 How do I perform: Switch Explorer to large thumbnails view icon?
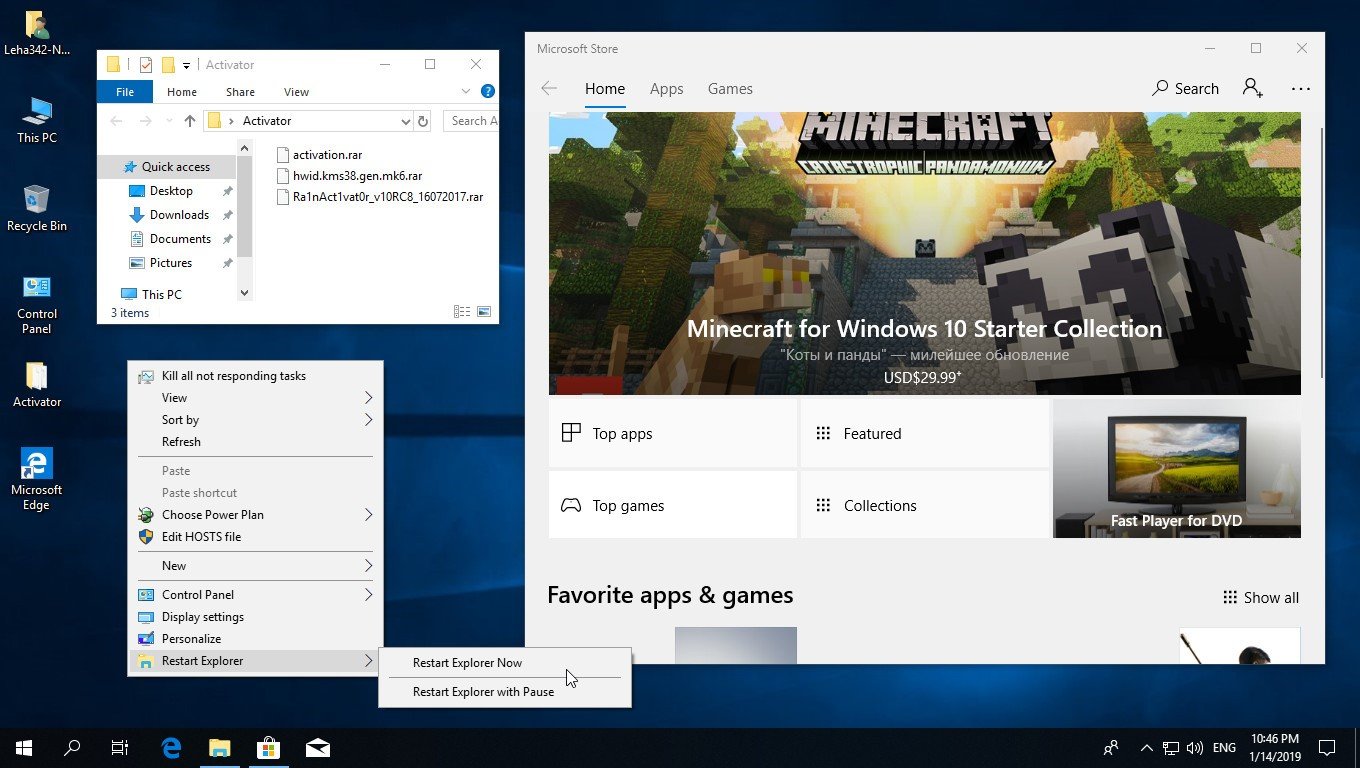coord(484,312)
